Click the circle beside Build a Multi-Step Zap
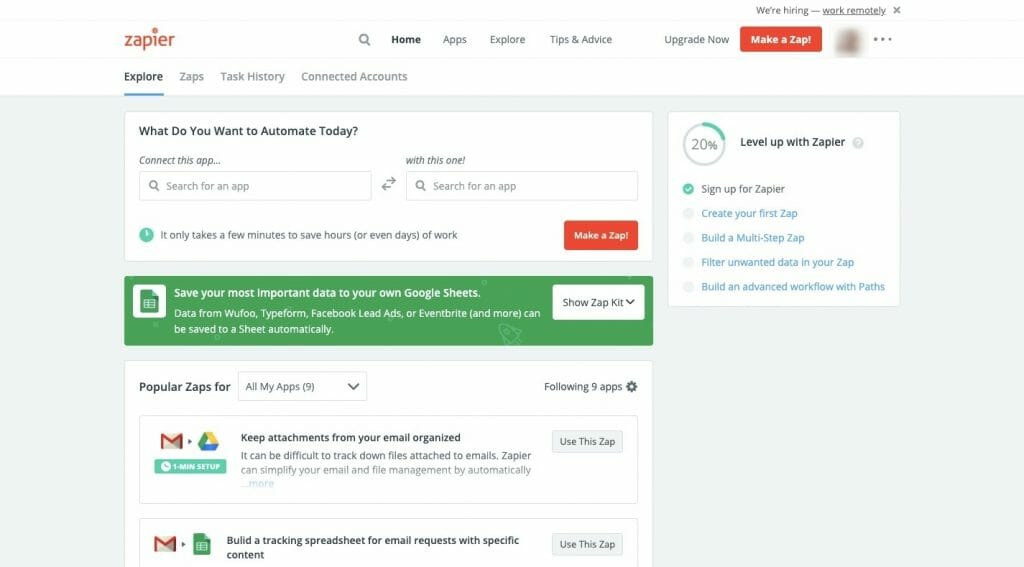The width and height of the screenshot is (1024, 567). 688,238
